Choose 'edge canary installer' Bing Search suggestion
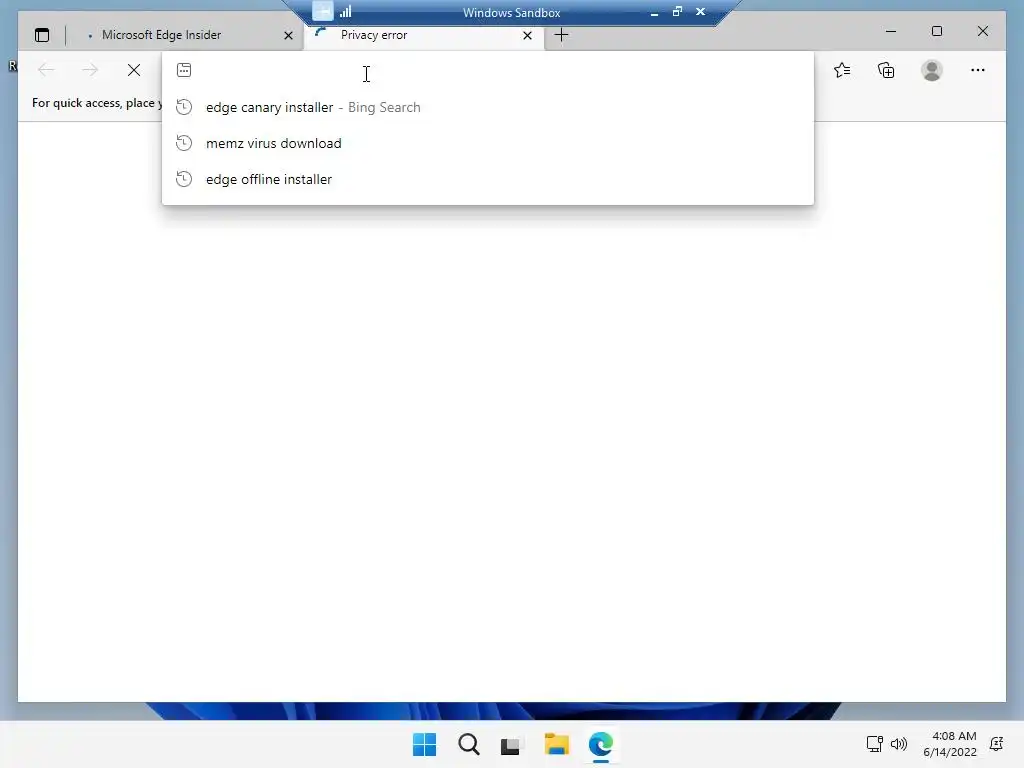This screenshot has width=1024, height=768. click(487, 107)
